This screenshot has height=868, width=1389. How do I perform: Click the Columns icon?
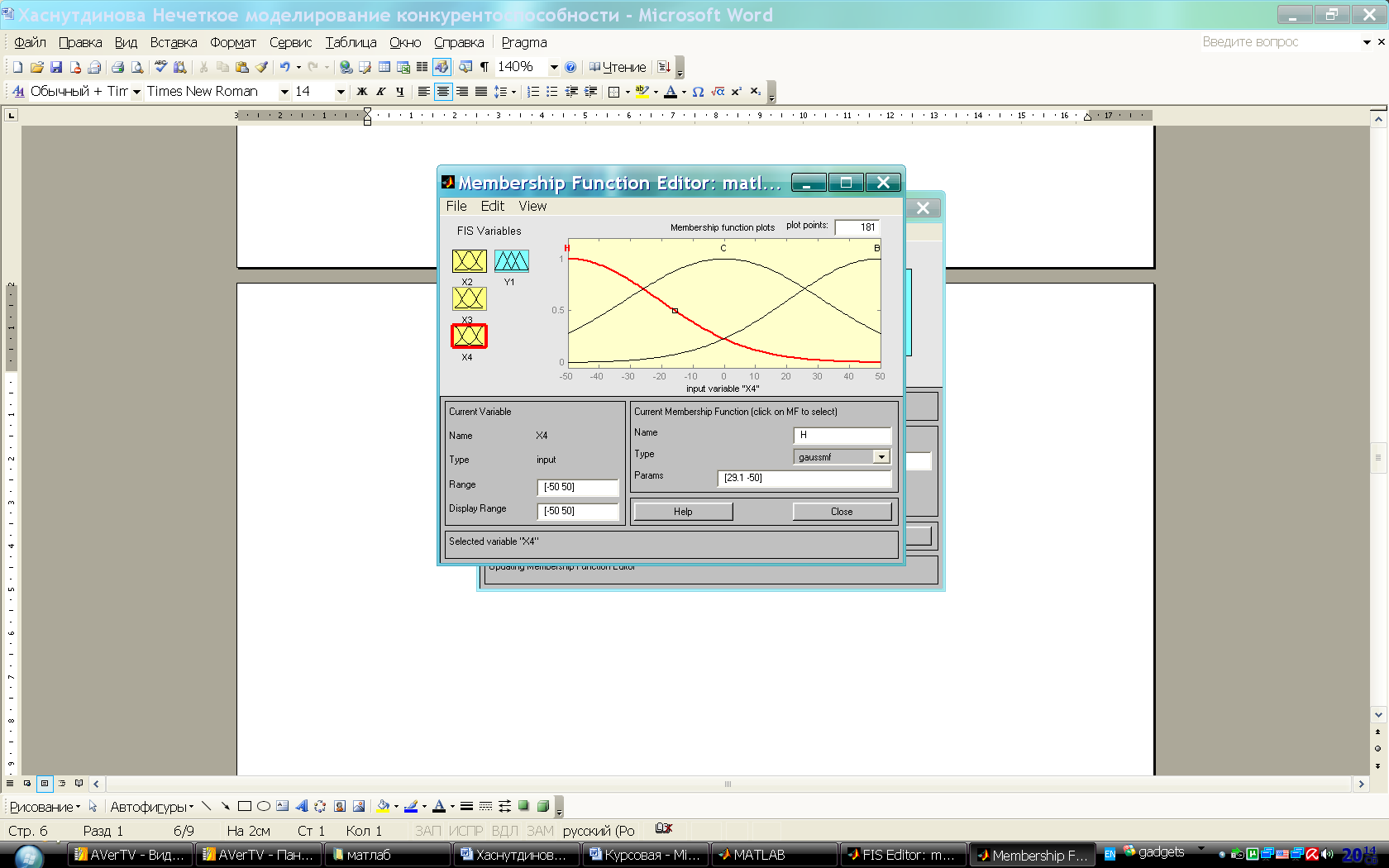422,67
